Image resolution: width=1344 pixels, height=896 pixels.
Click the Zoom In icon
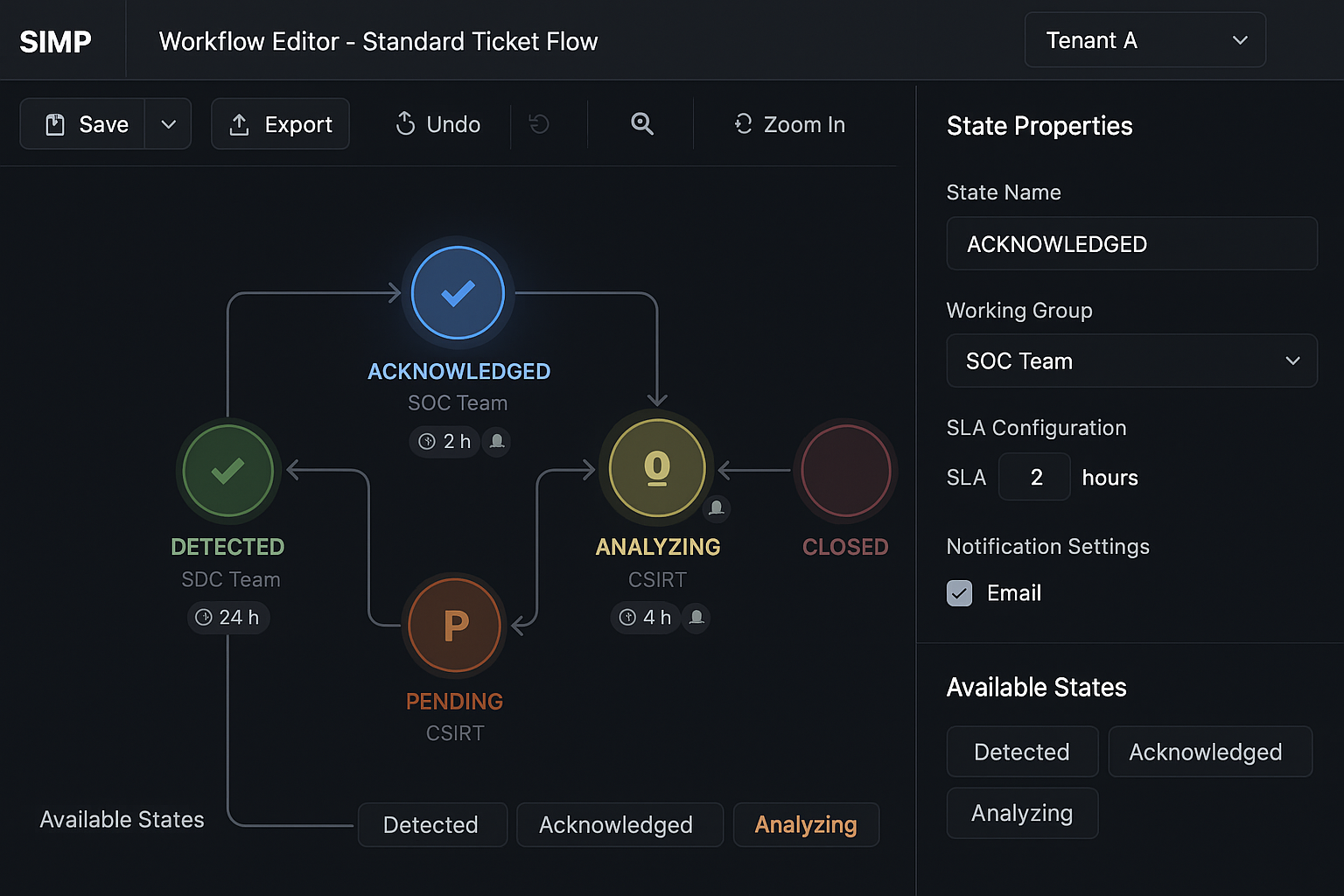click(743, 123)
